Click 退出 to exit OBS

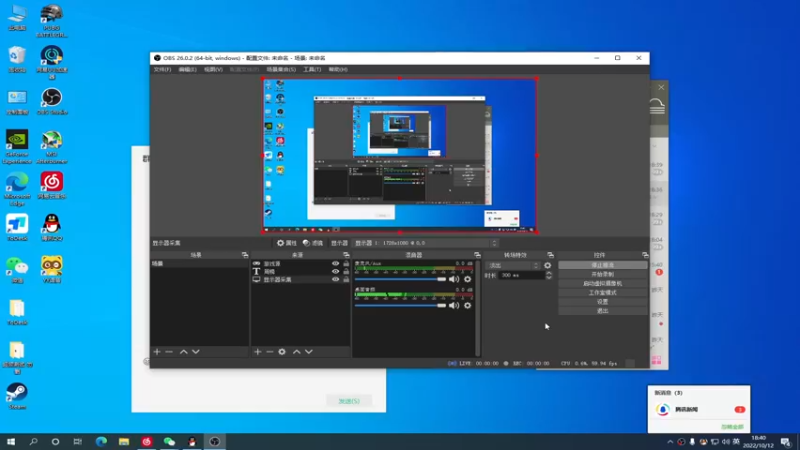coord(603,311)
